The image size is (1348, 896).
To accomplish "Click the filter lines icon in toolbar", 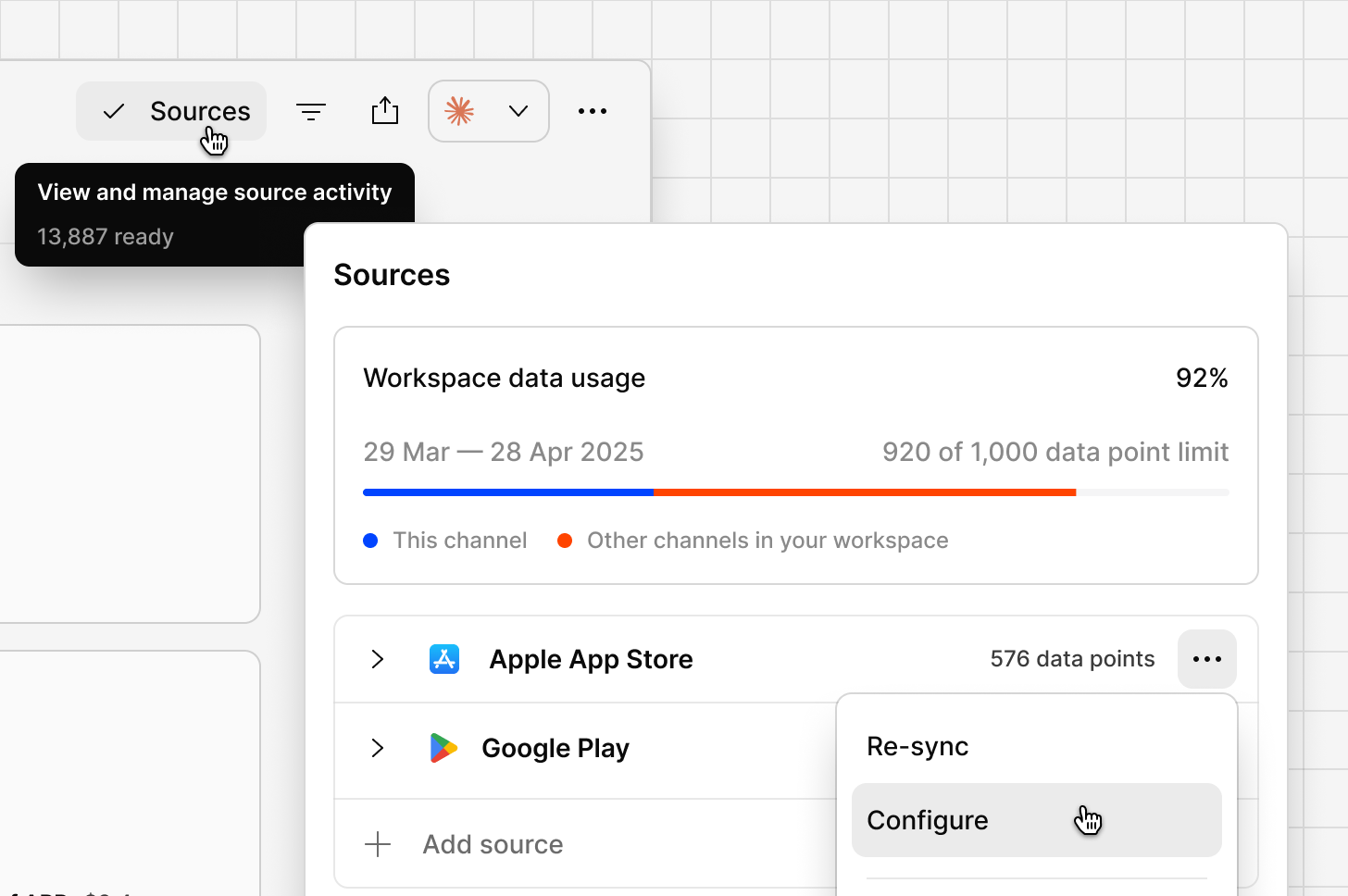I will [311, 112].
